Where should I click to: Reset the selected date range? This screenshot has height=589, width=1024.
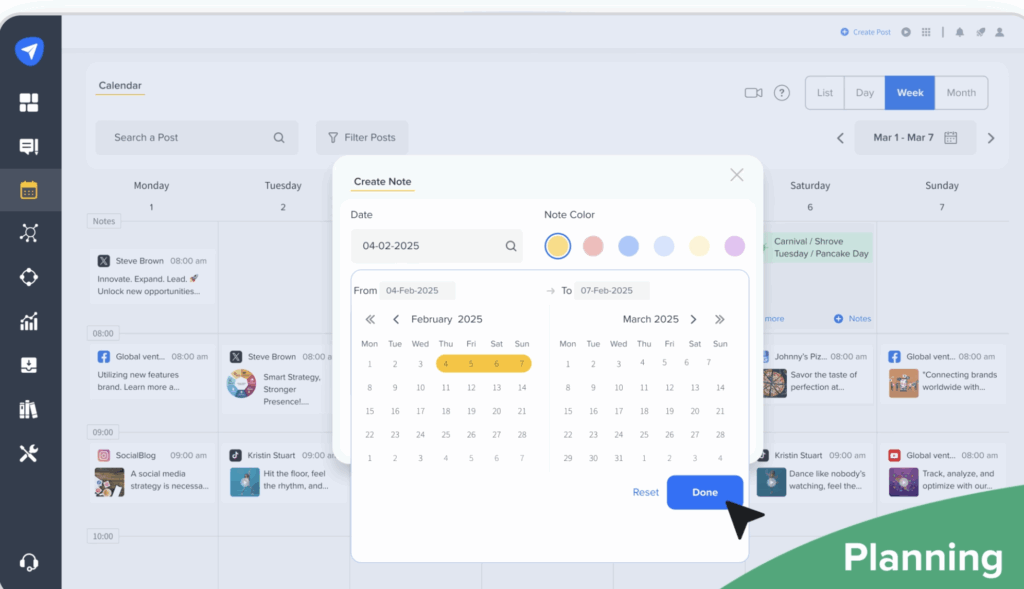pos(645,492)
